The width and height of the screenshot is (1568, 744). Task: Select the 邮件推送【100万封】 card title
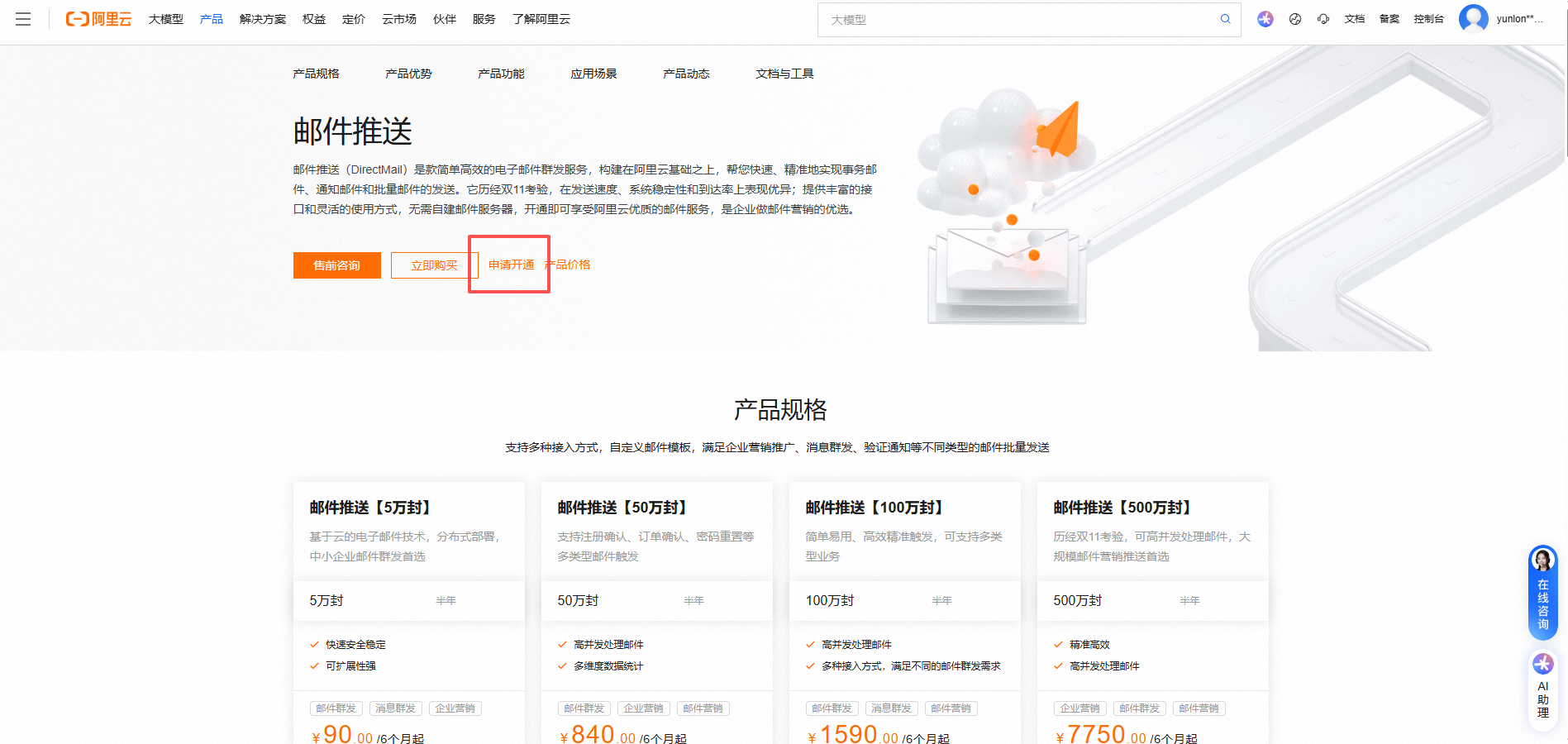pyautogui.click(x=875, y=508)
